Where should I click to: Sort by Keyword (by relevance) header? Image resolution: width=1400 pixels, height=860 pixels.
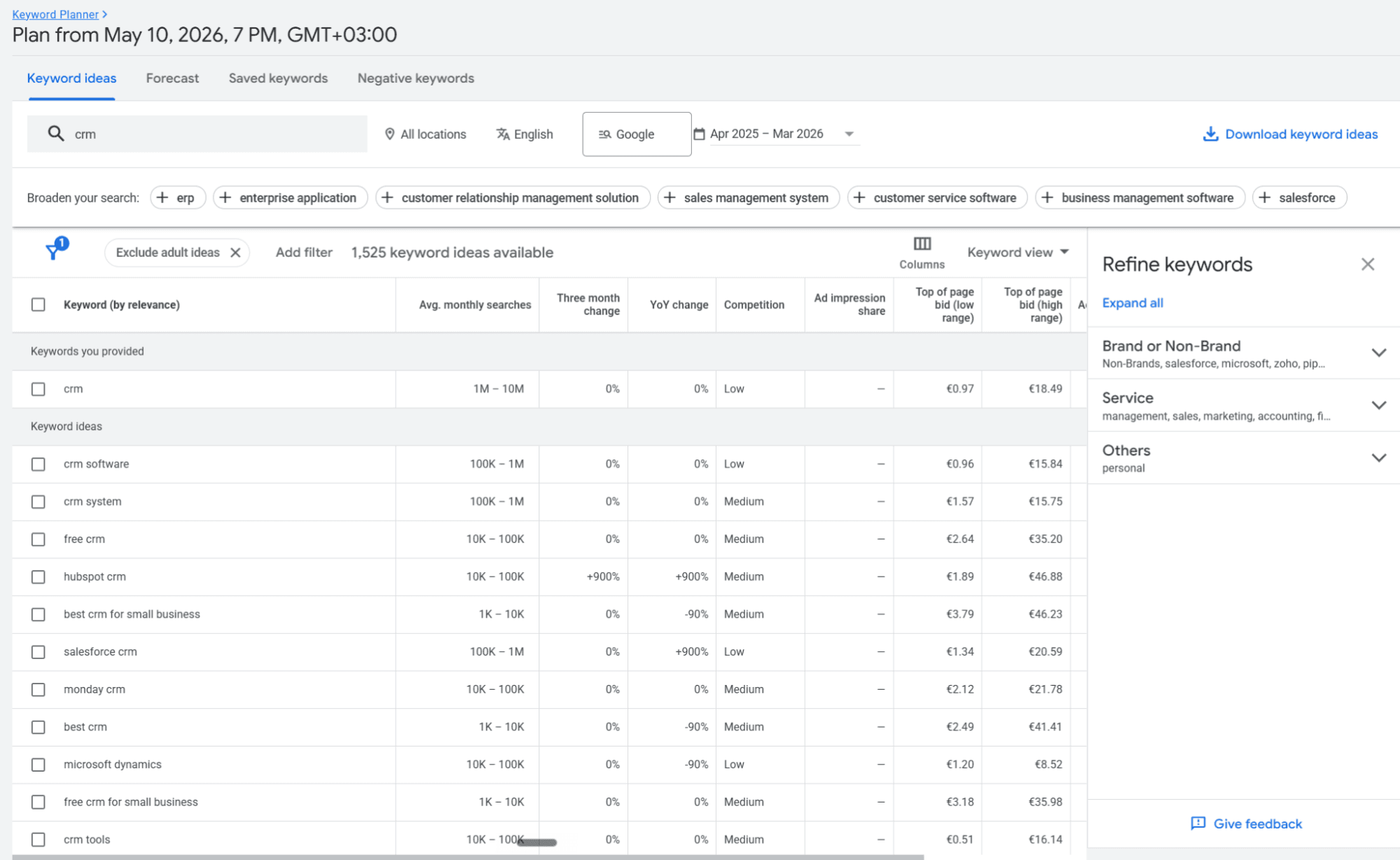coord(122,305)
